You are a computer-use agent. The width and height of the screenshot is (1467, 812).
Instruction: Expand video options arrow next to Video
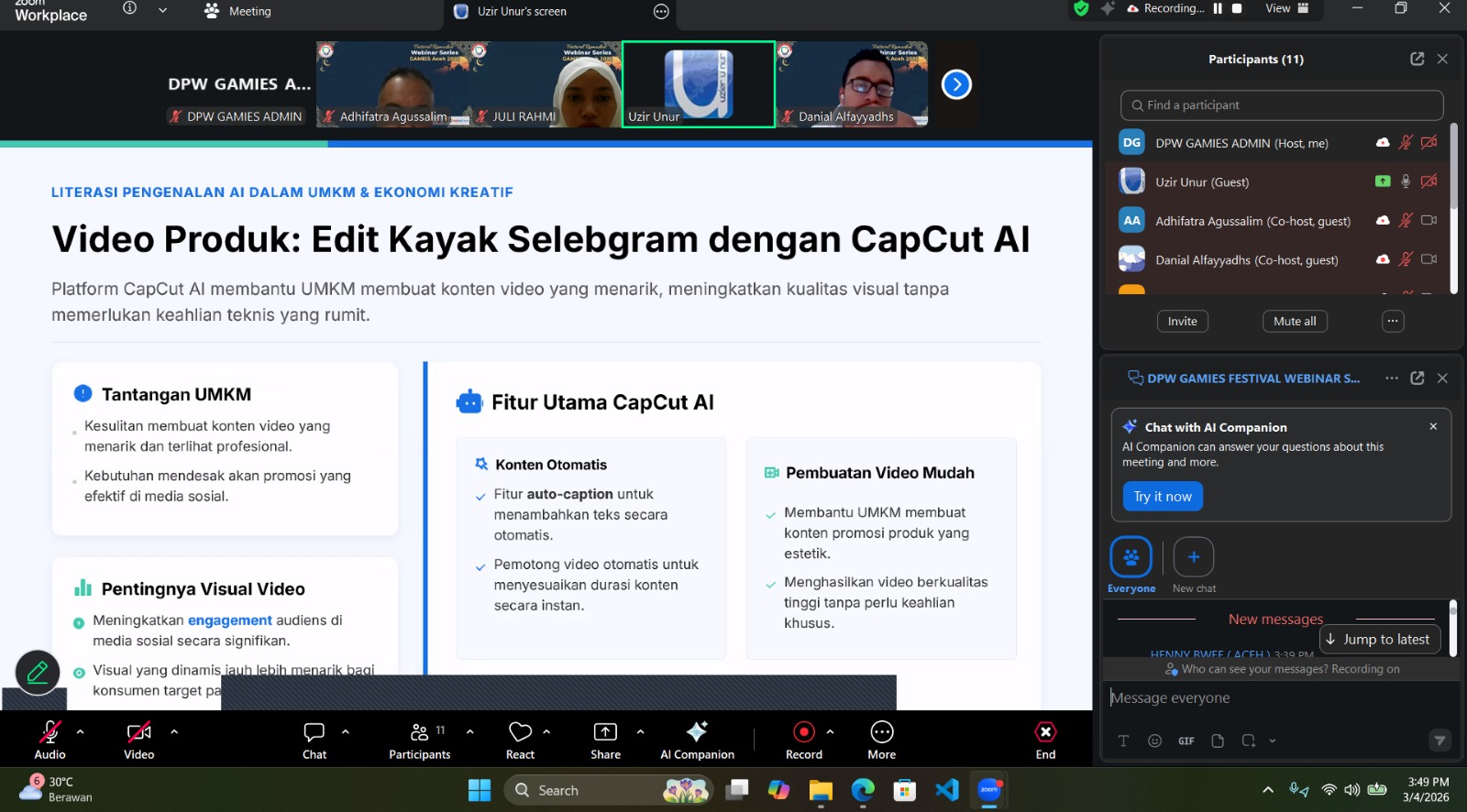[x=174, y=731]
